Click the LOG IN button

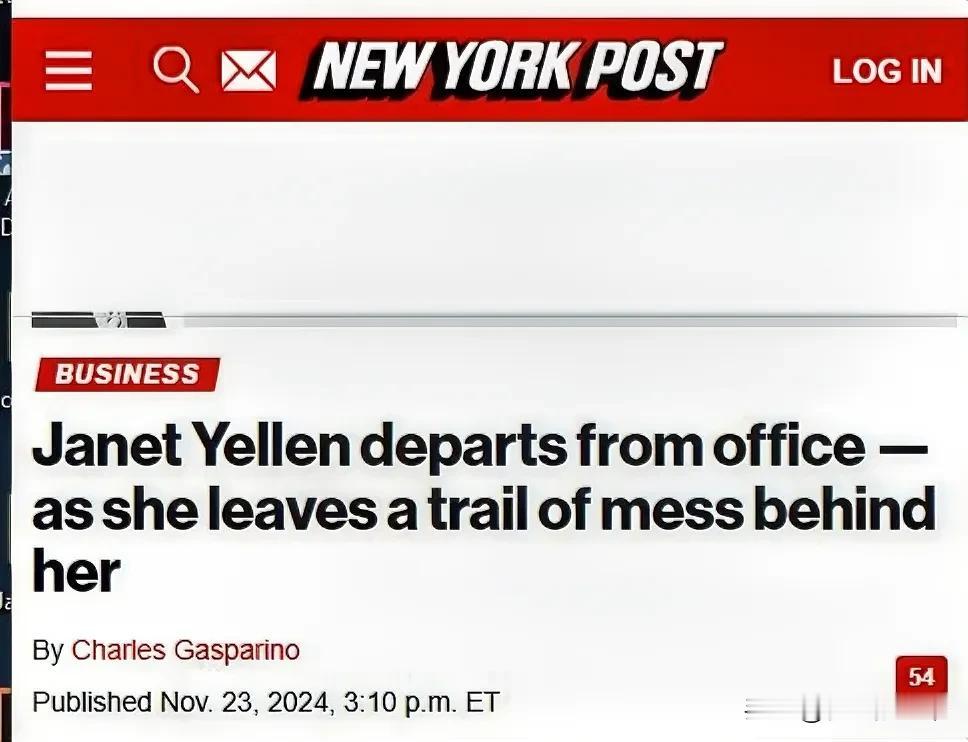[886, 71]
